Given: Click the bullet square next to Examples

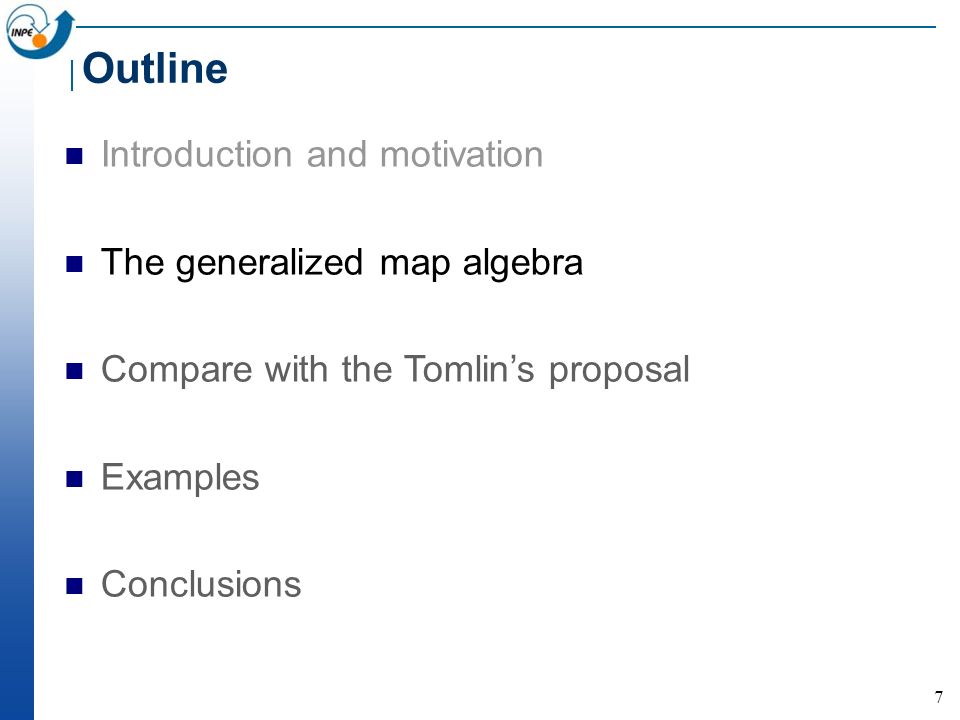Looking at the screenshot, I should click(74, 479).
